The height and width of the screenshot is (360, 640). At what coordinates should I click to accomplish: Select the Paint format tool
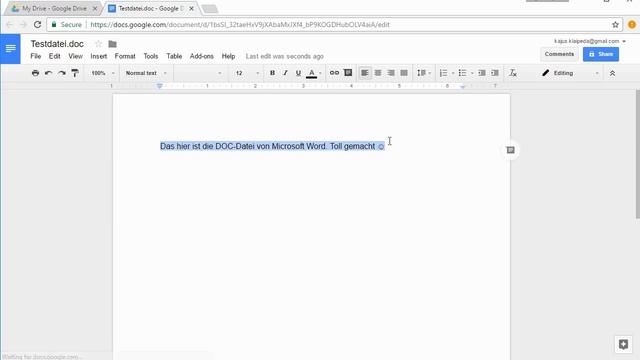tap(75, 73)
